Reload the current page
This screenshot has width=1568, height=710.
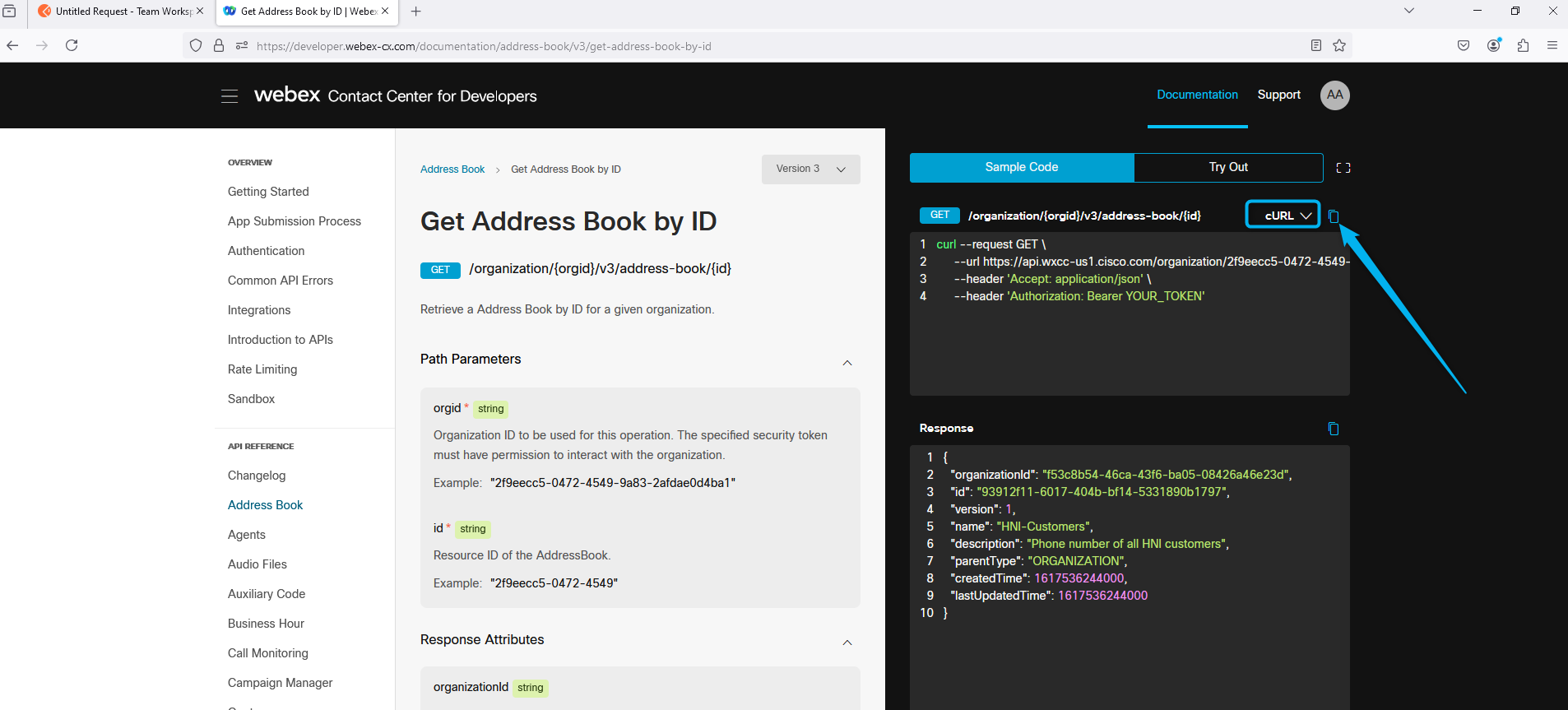tap(72, 45)
